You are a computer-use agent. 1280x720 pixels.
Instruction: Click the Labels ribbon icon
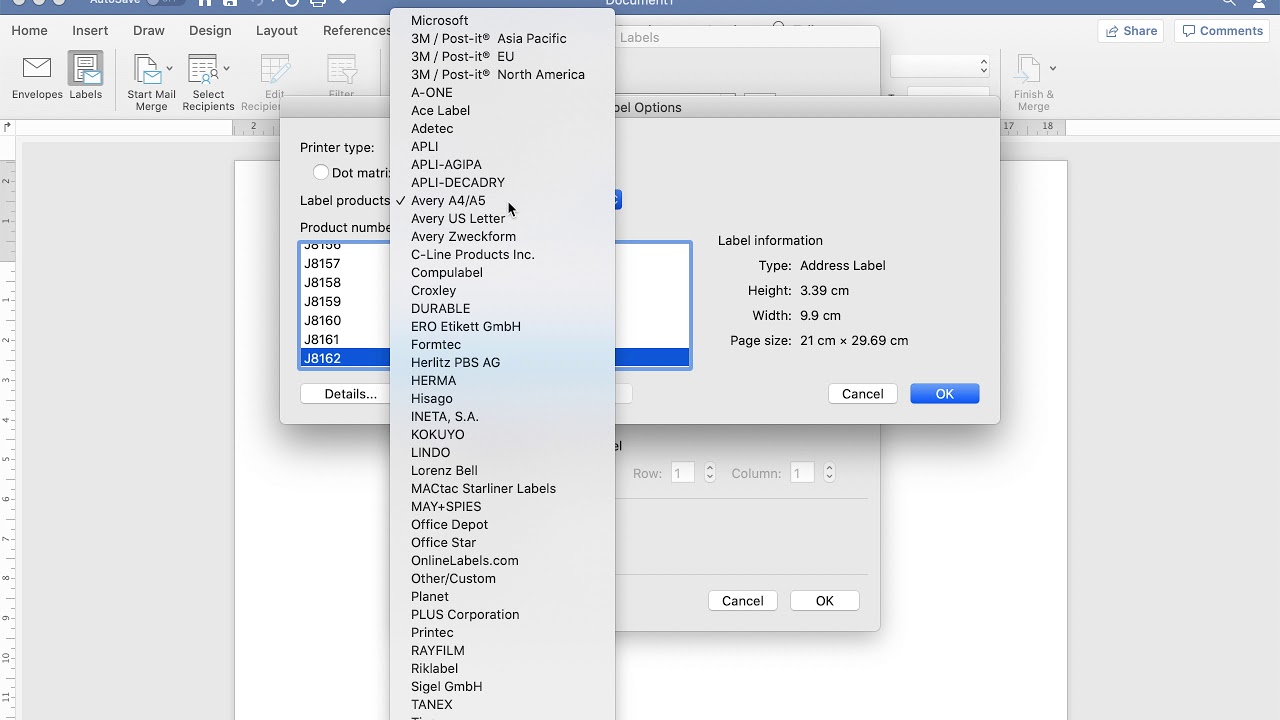click(85, 77)
